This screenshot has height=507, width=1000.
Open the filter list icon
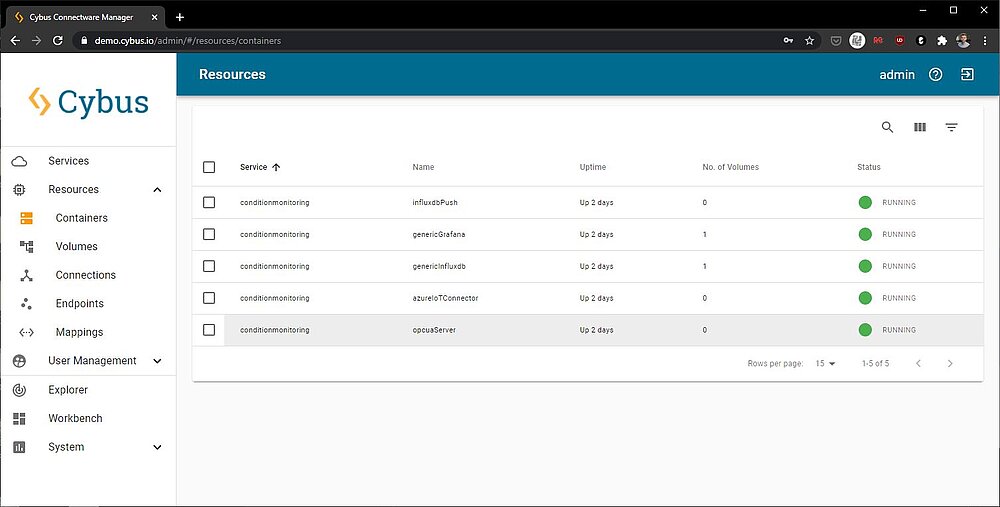click(x=951, y=127)
